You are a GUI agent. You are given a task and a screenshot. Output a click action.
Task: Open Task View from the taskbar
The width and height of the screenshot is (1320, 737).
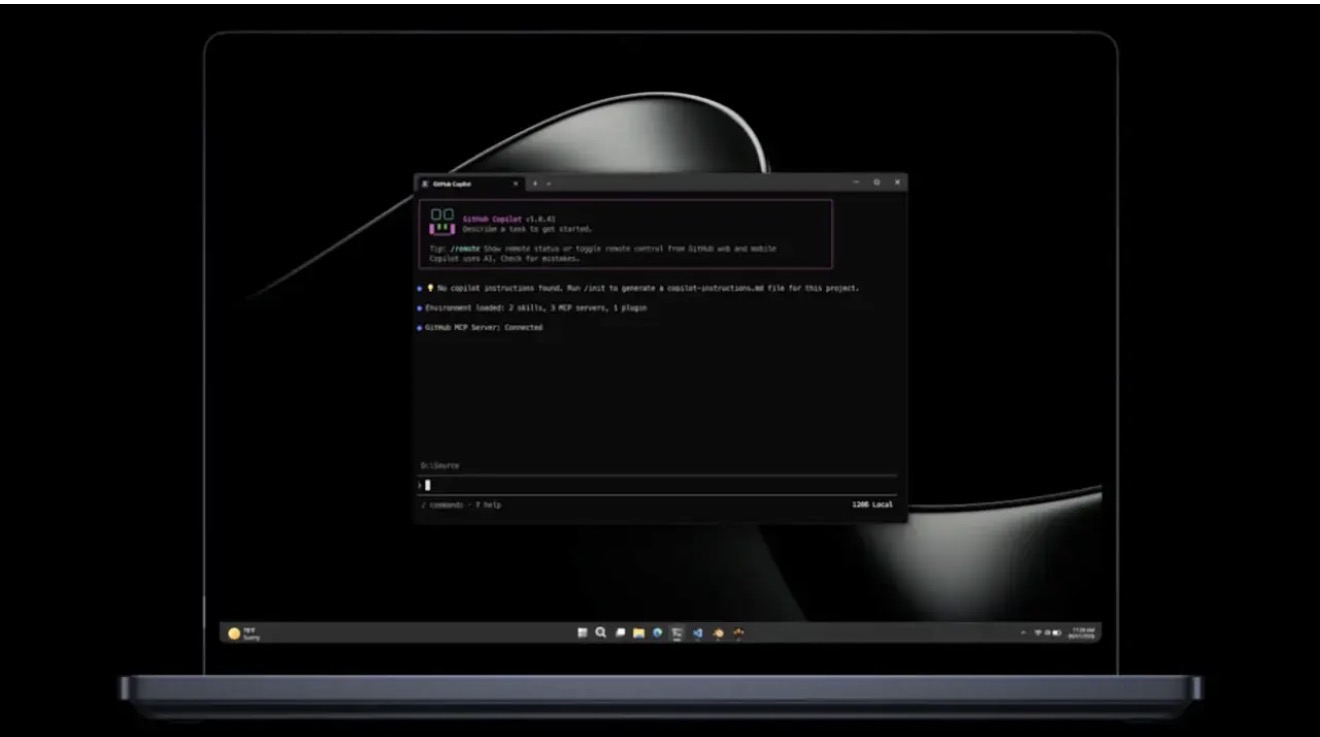[620, 632]
